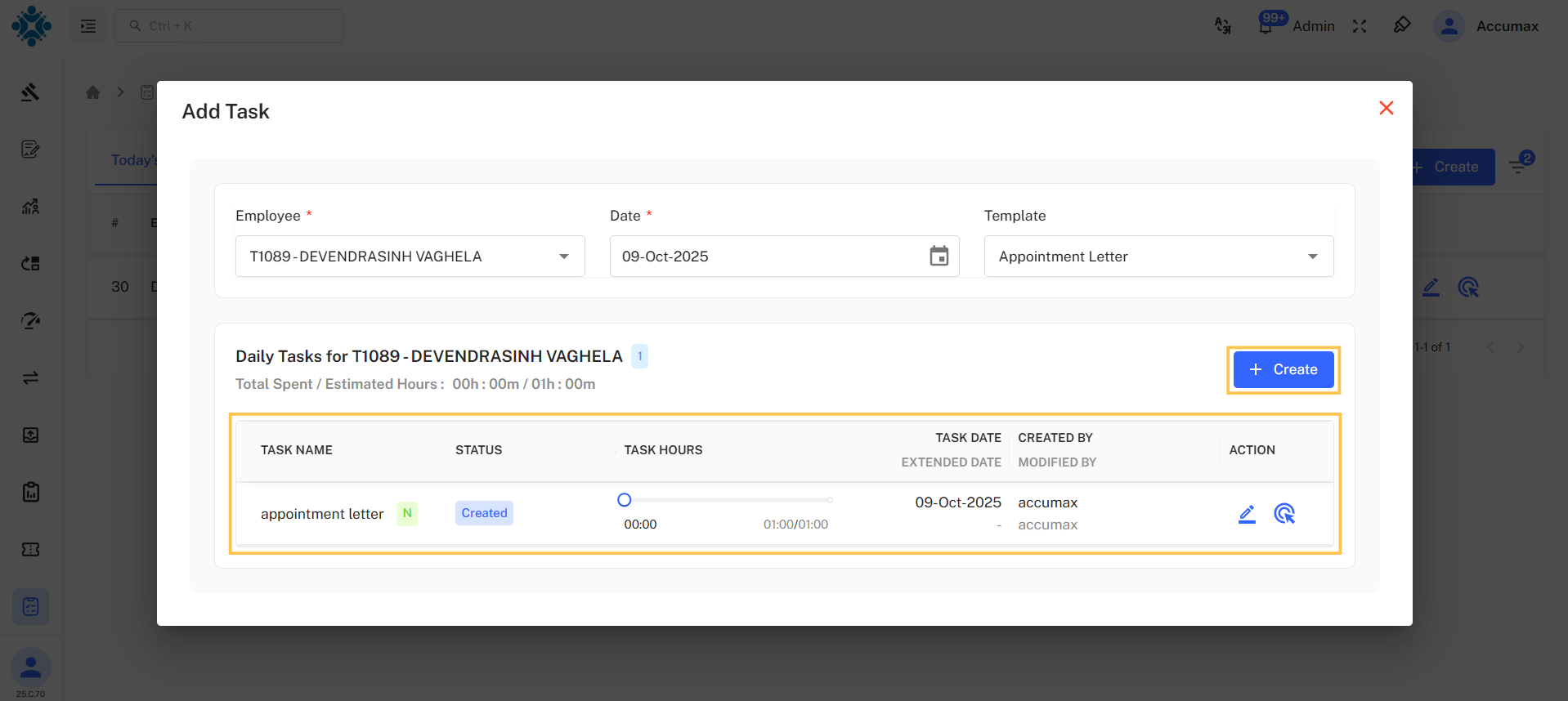Close the Add Task dialog
This screenshot has height=701, width=1568.
[x=1386, y=108]
